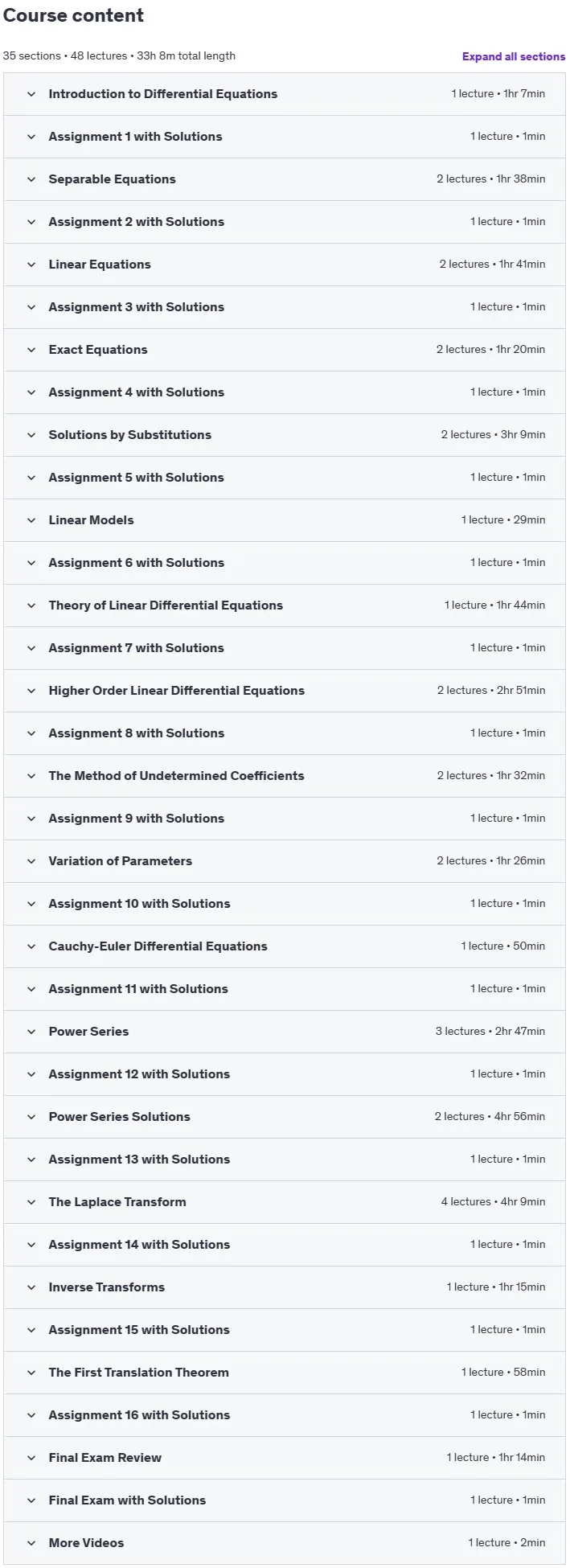
Task: Expand chevron beside Power Series Solutions
Action: pyautogui.click(x=31, y=1117)
